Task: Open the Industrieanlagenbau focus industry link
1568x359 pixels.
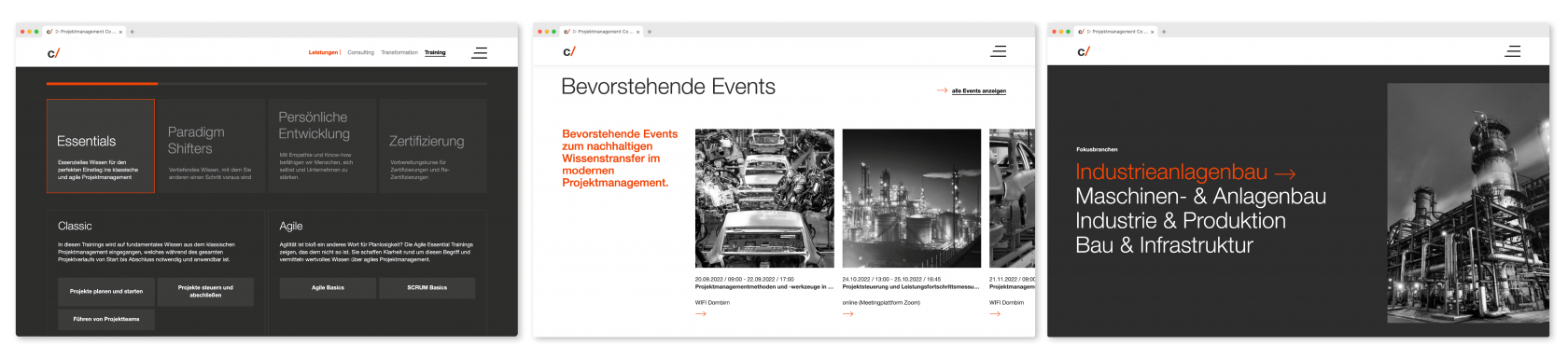Action: (1171, 173)
